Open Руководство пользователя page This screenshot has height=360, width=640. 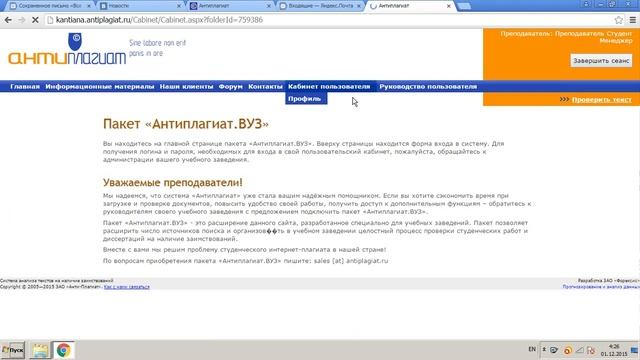pyautogui.click(x=428, y=87)
